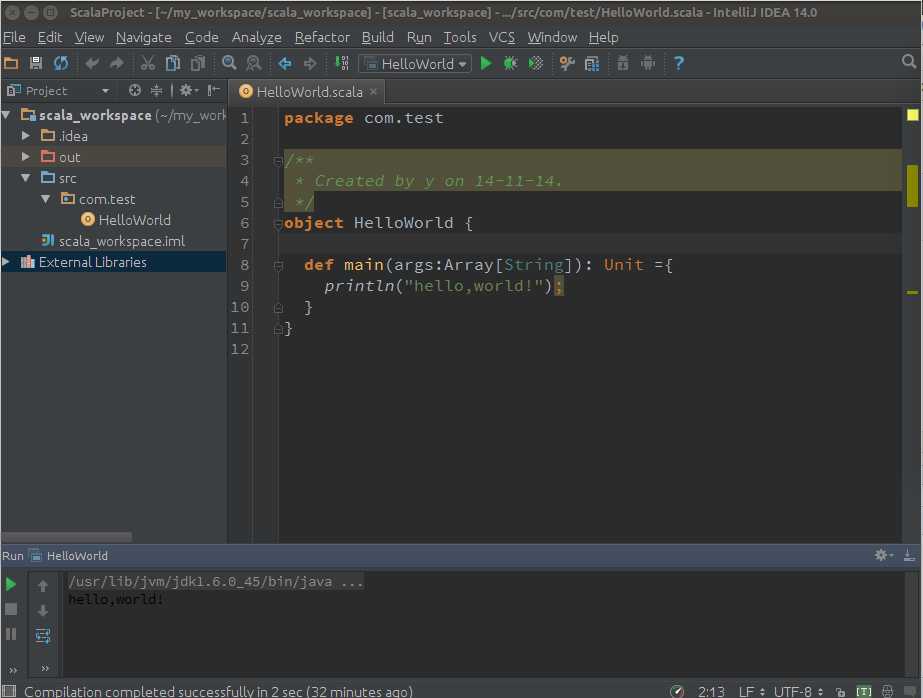The image size is (923, 698).
Task: Synchronize files using the refresh icon
Action: tap(61, 63)
